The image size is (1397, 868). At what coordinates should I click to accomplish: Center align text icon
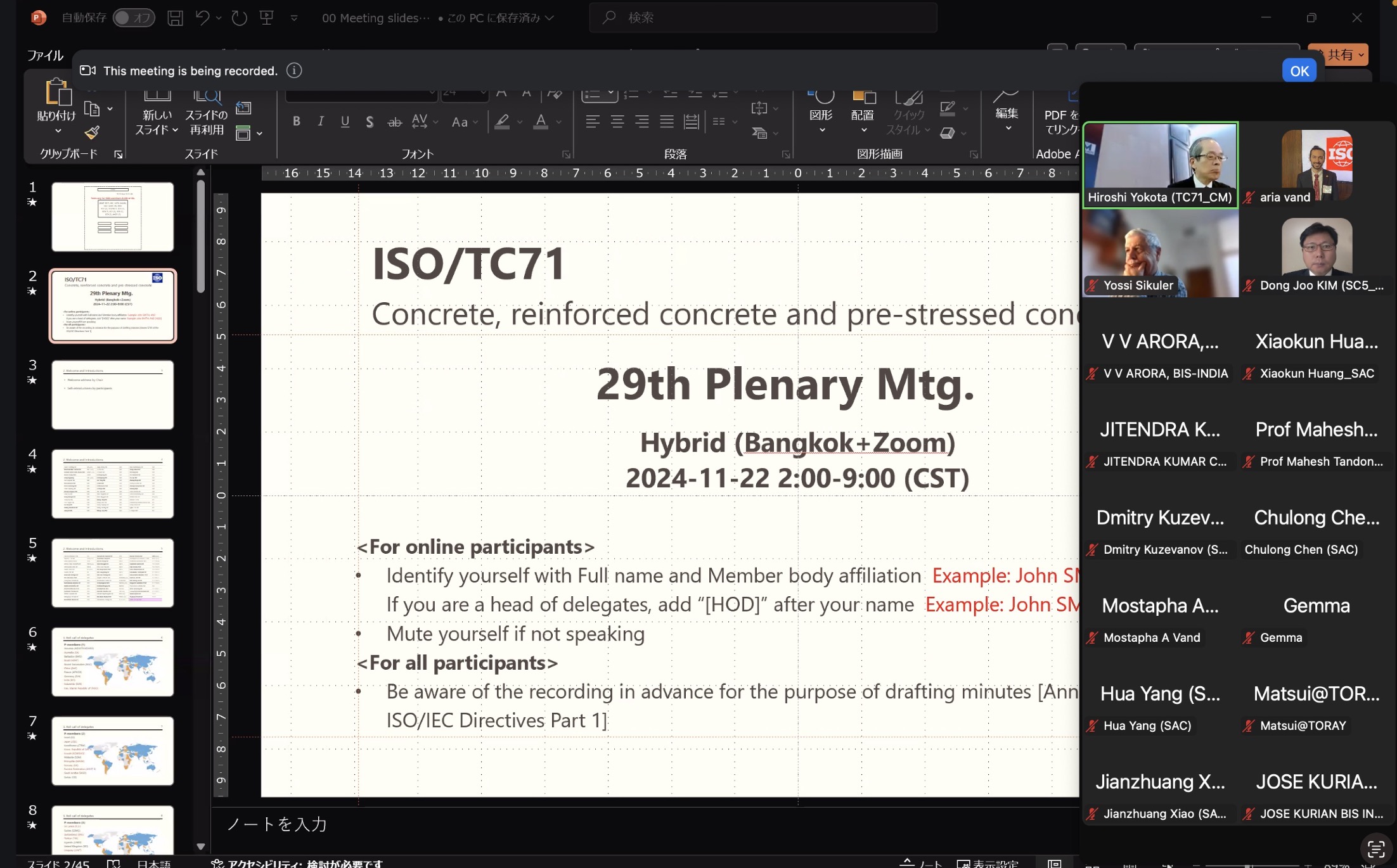pyautogui.click(x=617, y=121)
